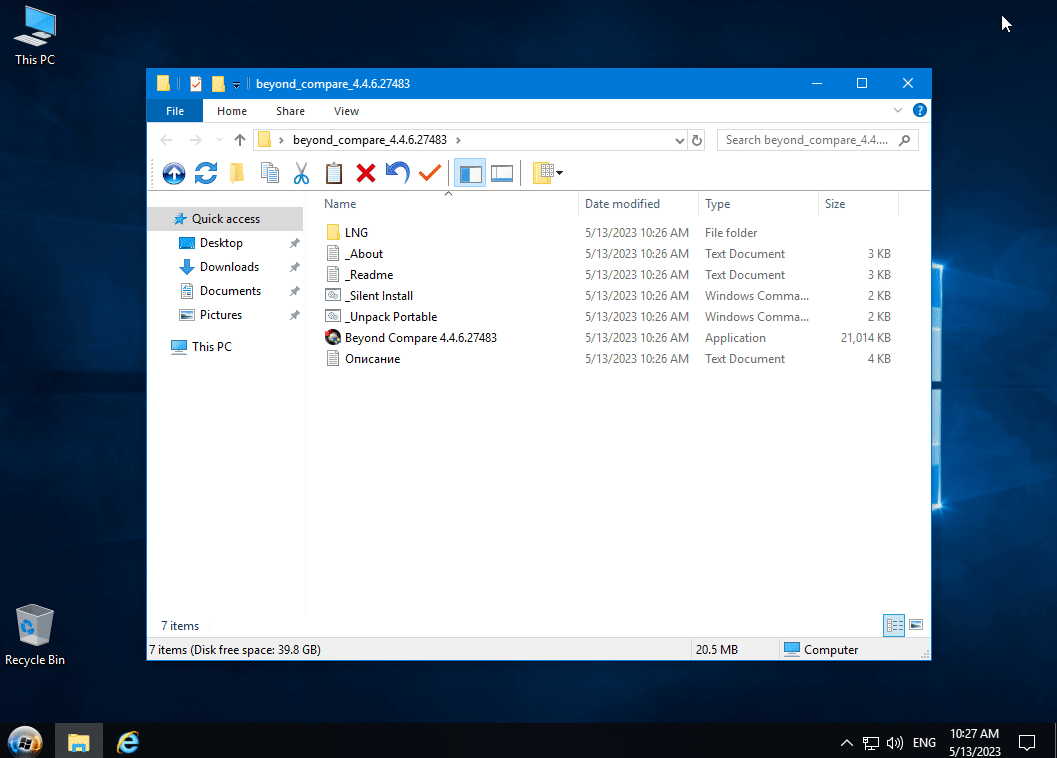Viewport: 1057px width, 758px height.
Task: Toggle the navigation pane toolbar button
Action: 470,173
